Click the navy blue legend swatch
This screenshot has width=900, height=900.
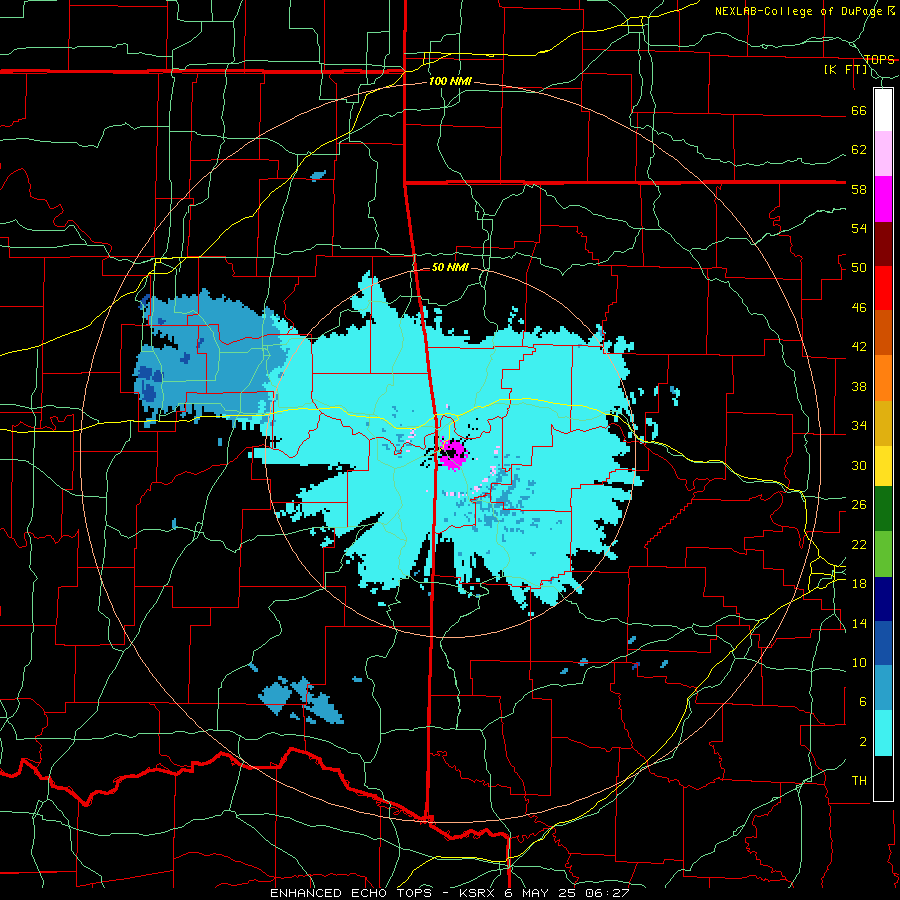883,599
